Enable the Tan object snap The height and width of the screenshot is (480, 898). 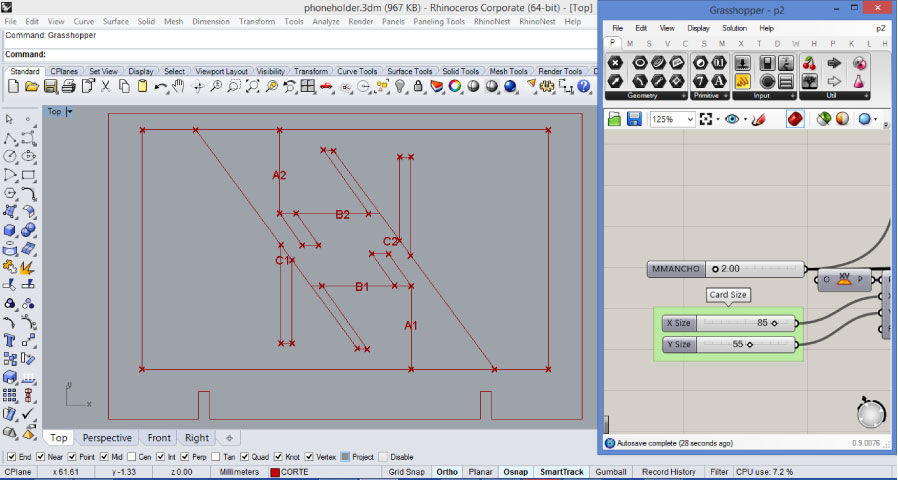pos(215,457)
